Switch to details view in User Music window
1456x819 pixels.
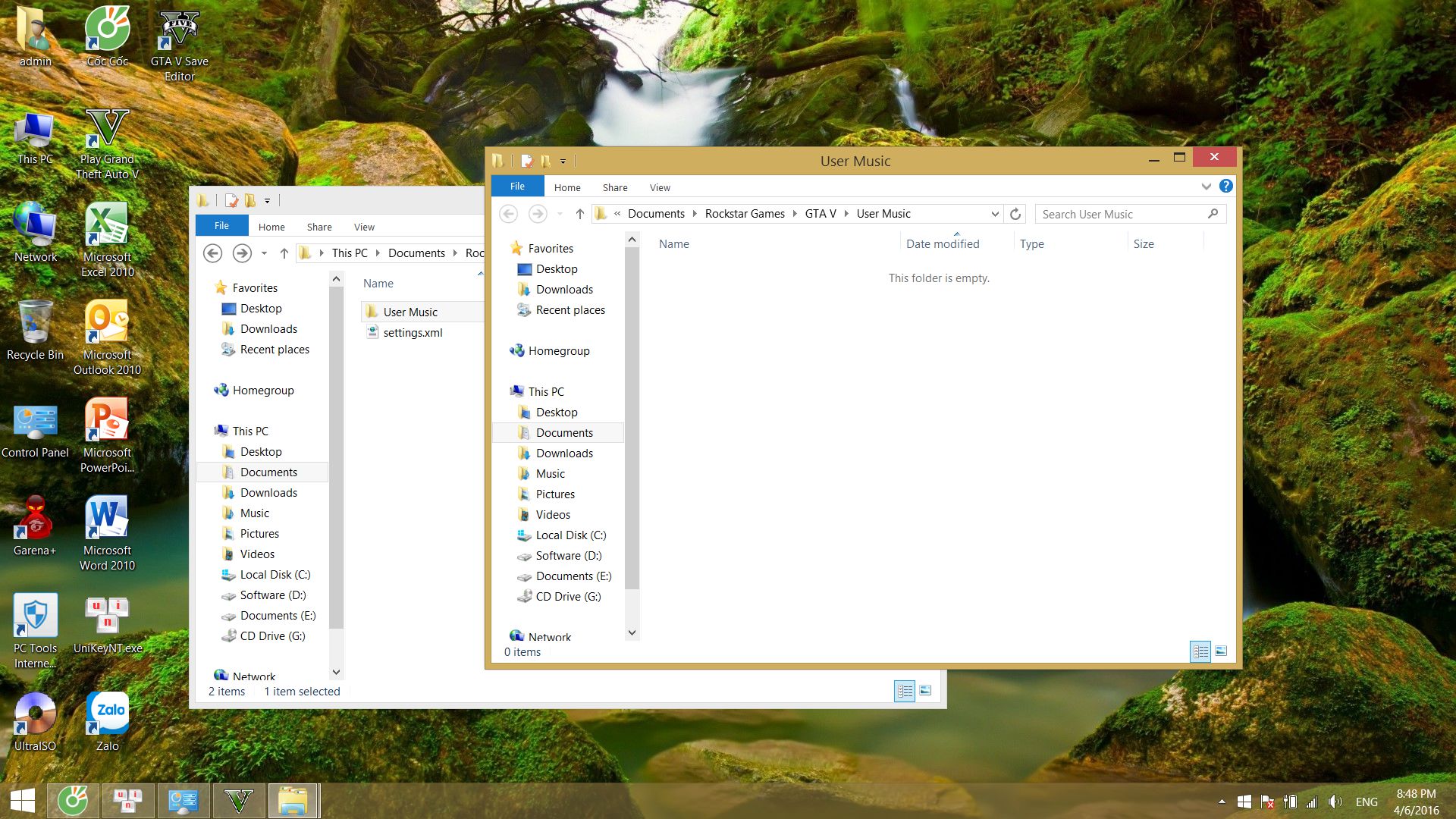point(1200,651)
